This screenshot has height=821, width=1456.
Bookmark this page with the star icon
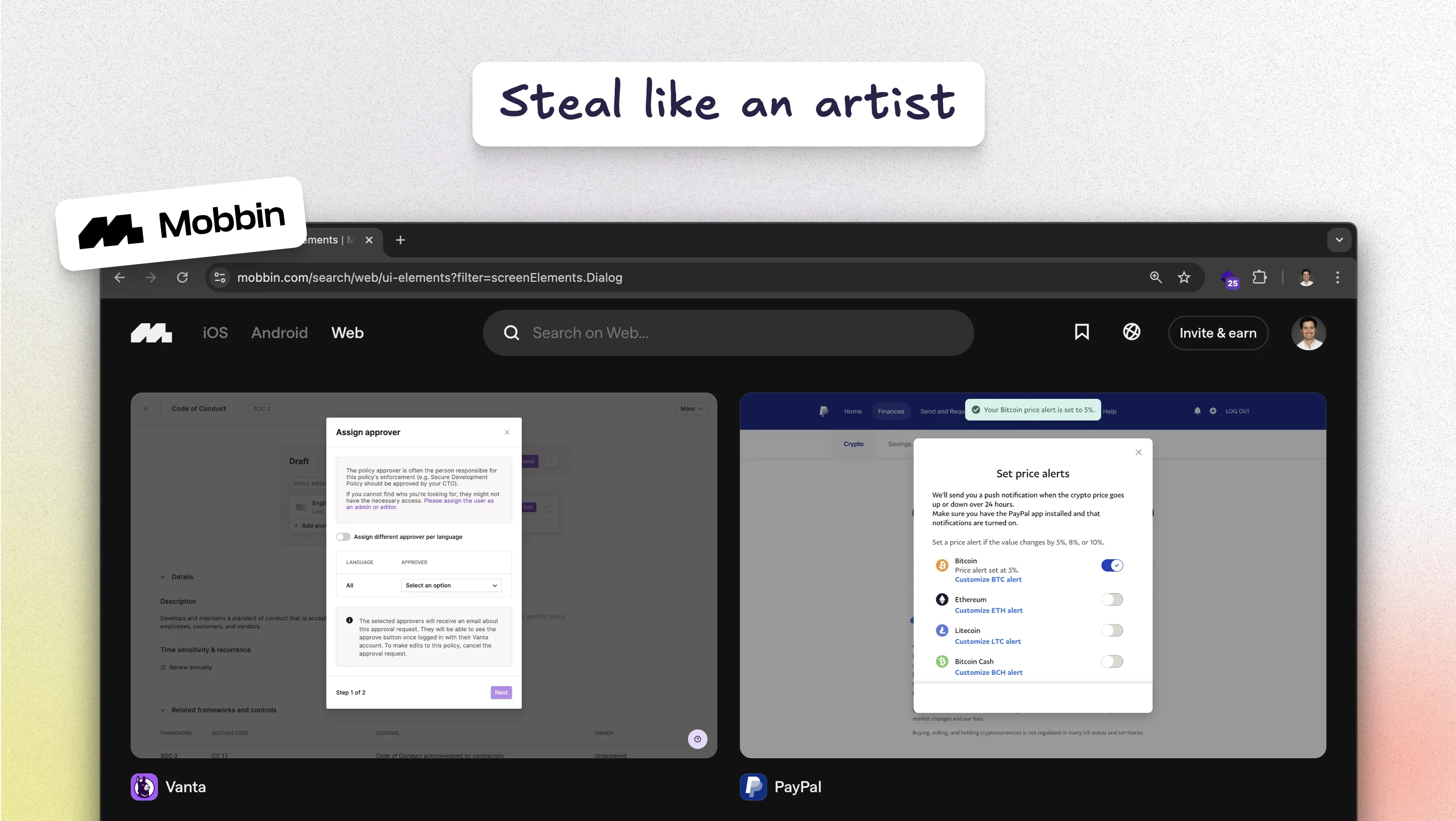click(1184, 277)
